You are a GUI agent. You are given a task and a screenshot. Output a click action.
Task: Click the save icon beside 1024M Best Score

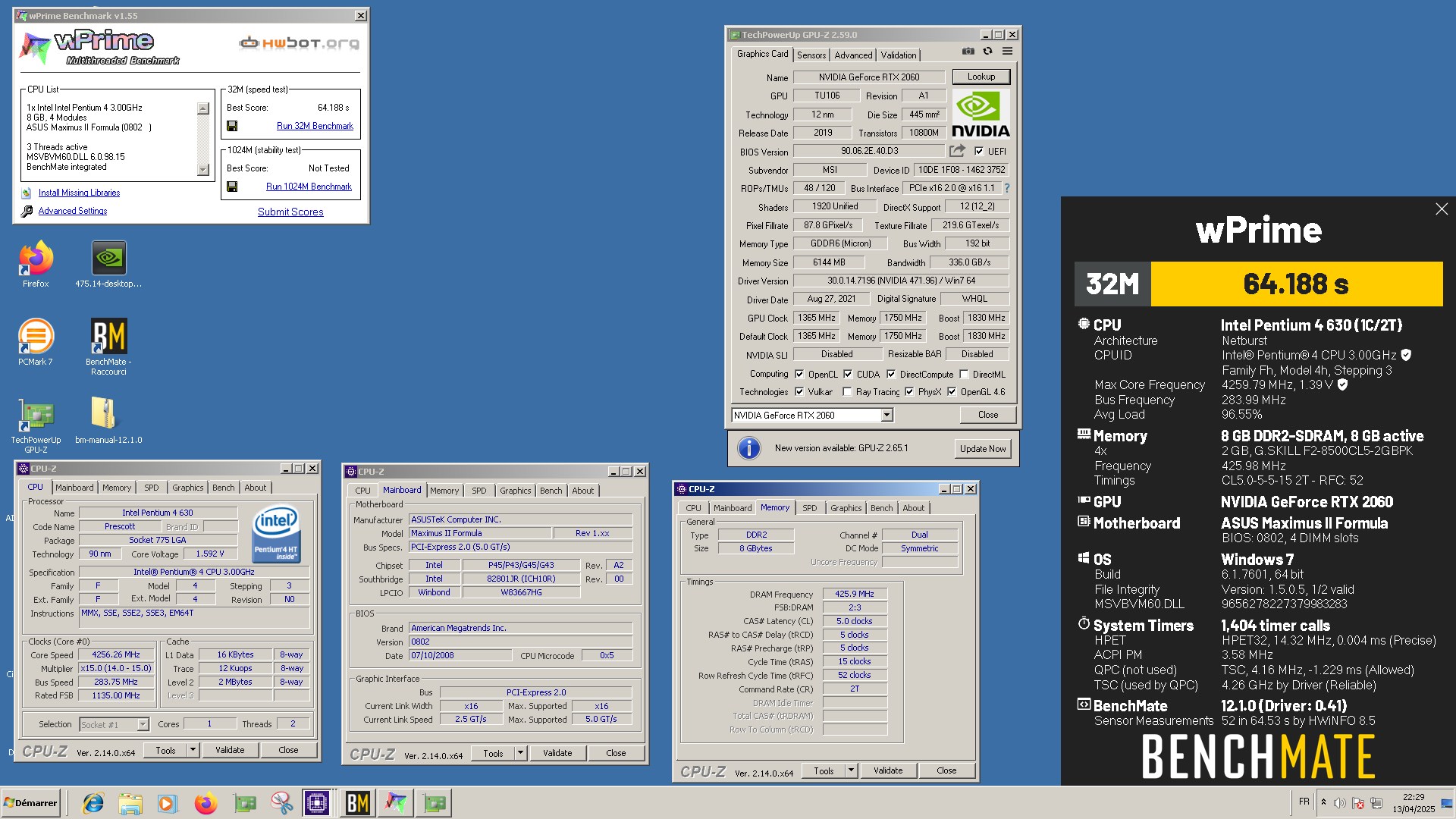tap(232, 187)
